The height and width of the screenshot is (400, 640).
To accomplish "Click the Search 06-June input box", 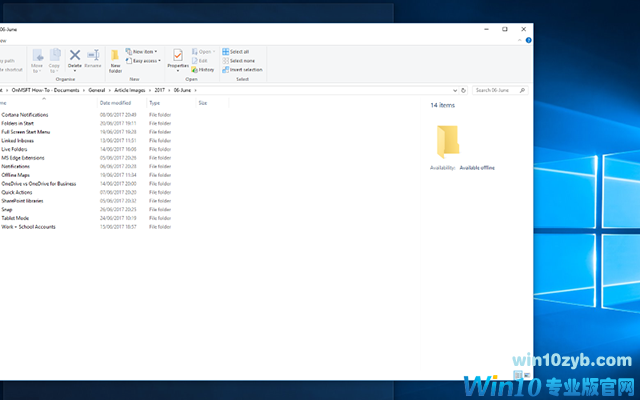I will click(x=498, y=90).
